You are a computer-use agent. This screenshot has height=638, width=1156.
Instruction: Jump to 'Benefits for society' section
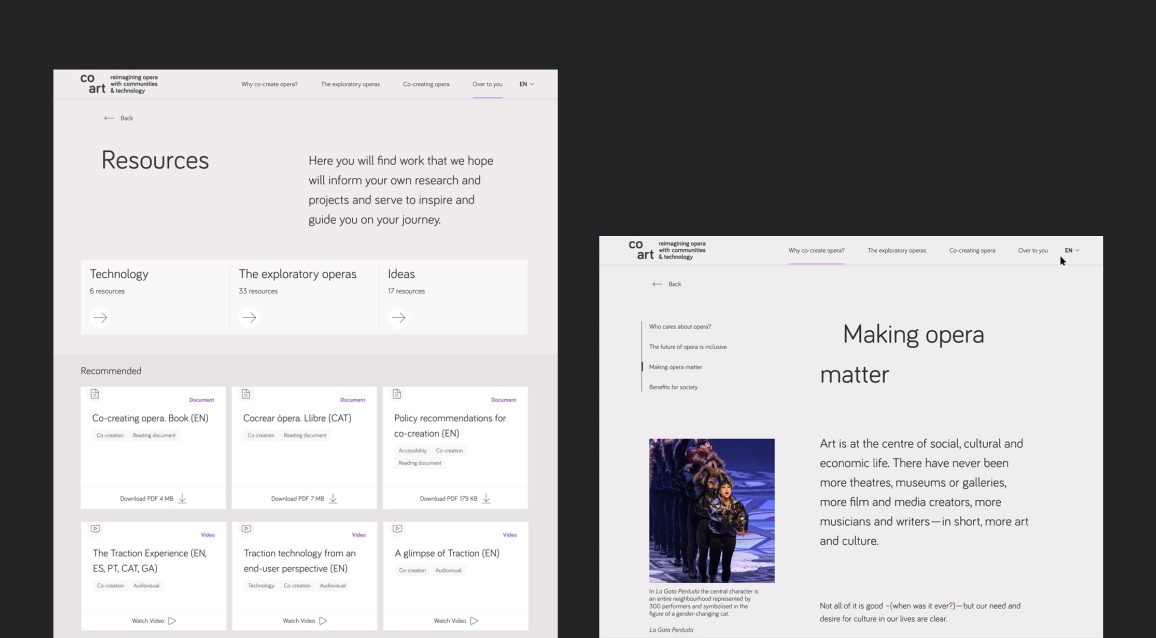673,387
